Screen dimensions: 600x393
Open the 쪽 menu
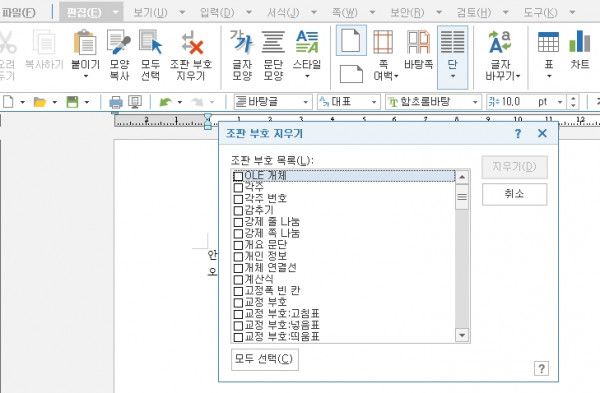[344, 13]
